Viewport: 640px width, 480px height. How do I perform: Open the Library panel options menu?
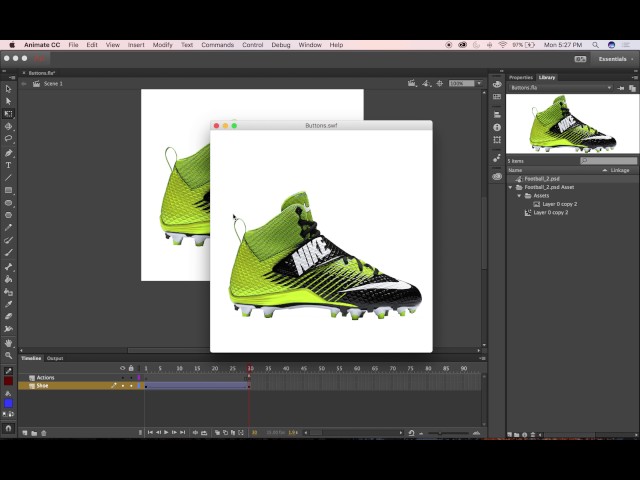coord(634,77)
